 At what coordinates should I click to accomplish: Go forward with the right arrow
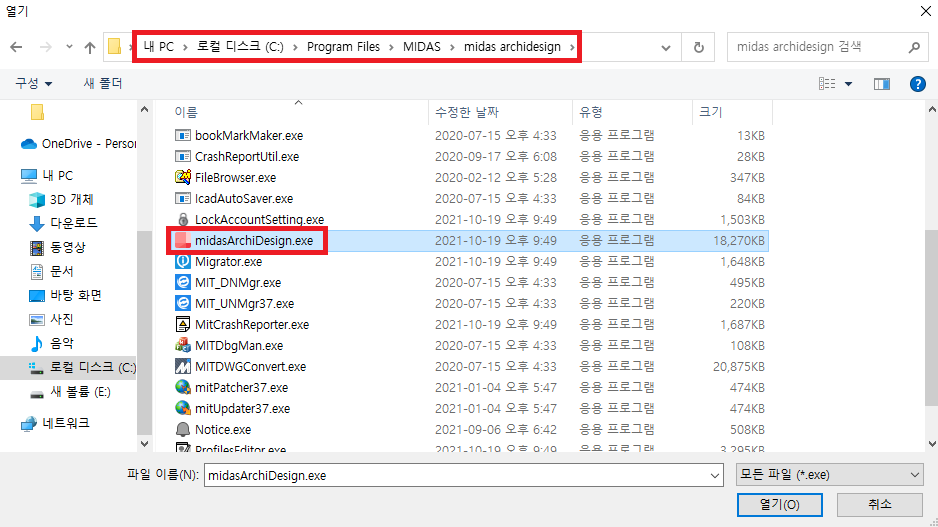point(45,47)
